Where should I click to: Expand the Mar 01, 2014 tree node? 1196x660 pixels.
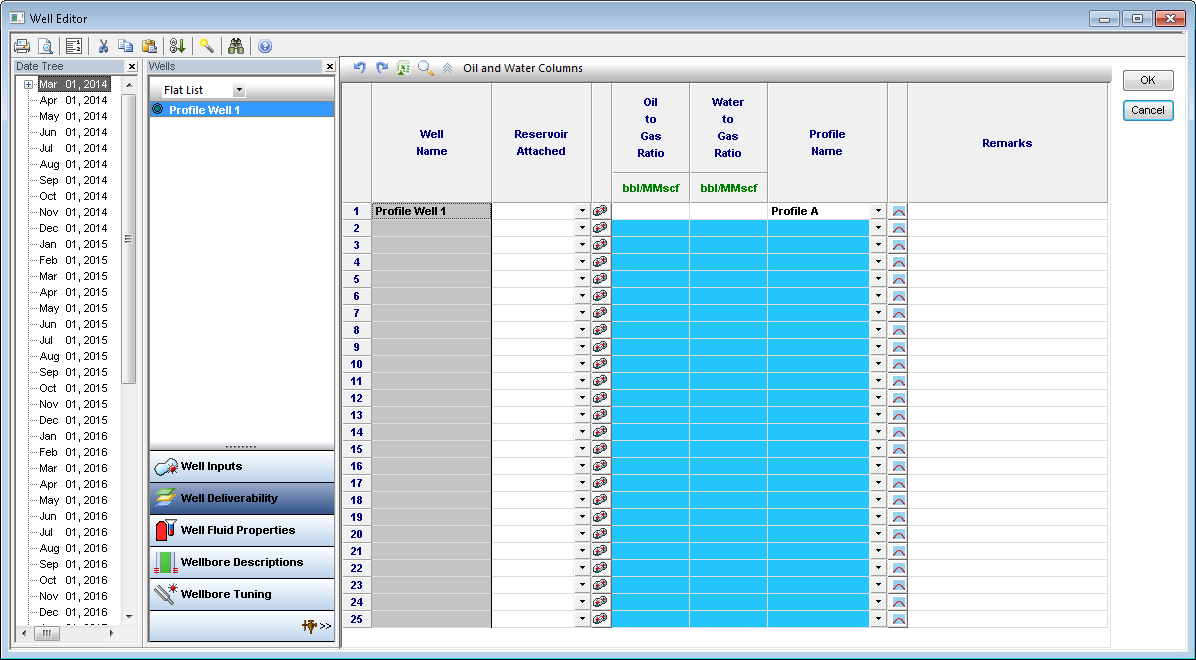(29, 85)
